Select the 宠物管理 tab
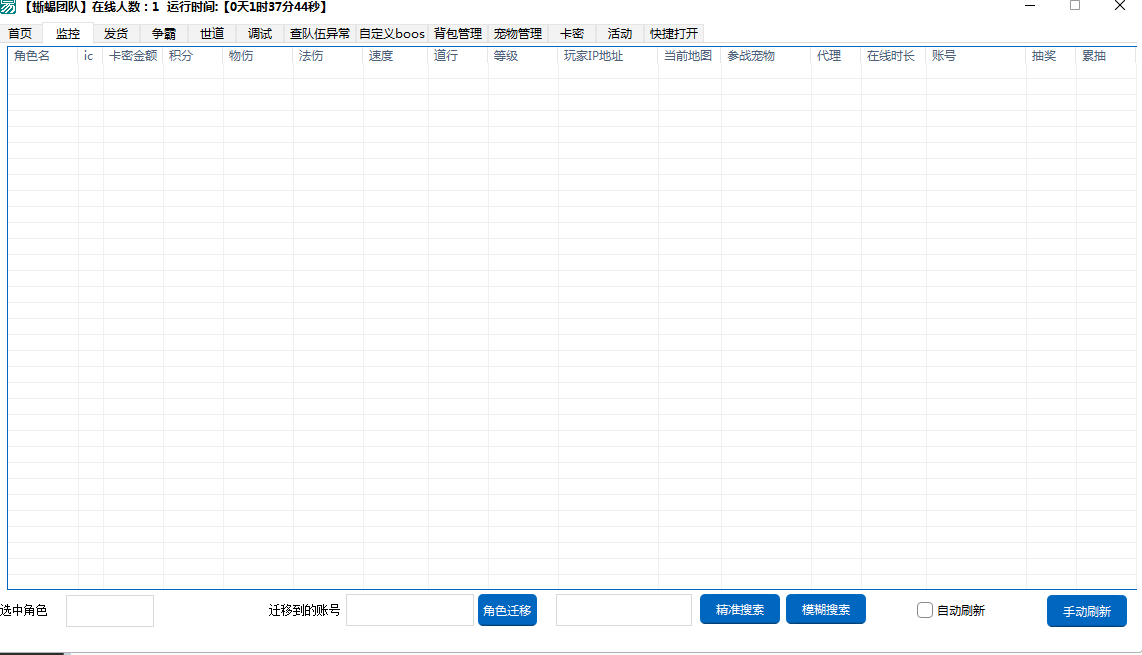 [x=518, y=34]
